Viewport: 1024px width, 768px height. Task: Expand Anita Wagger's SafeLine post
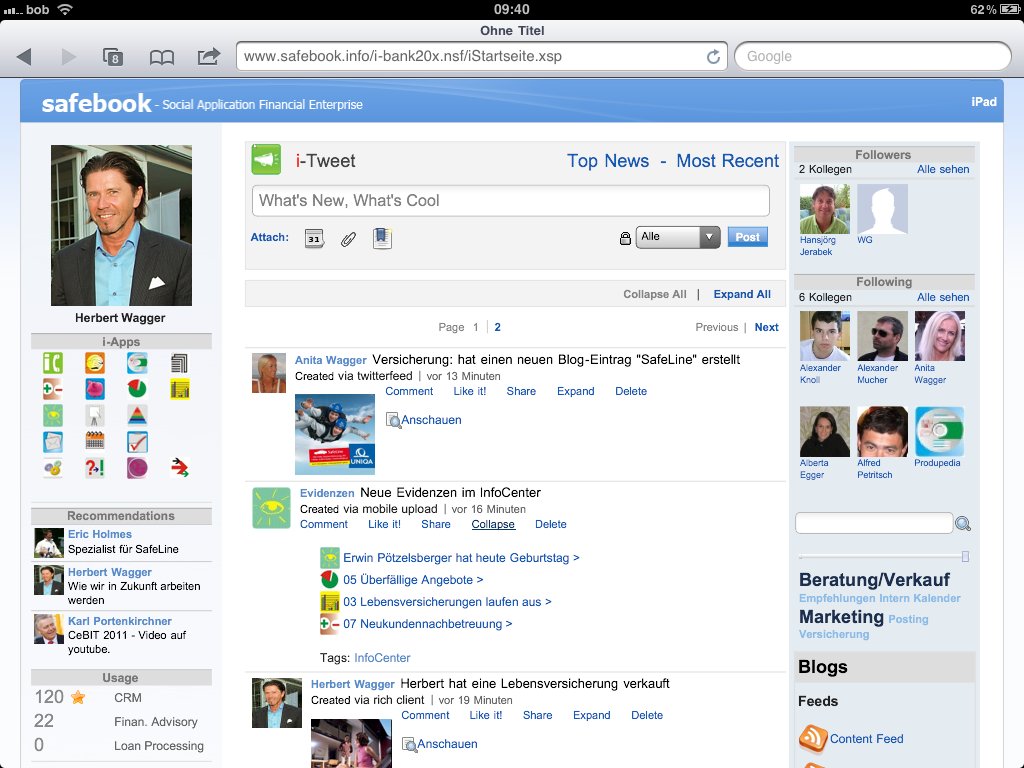[x=575, y=391]
